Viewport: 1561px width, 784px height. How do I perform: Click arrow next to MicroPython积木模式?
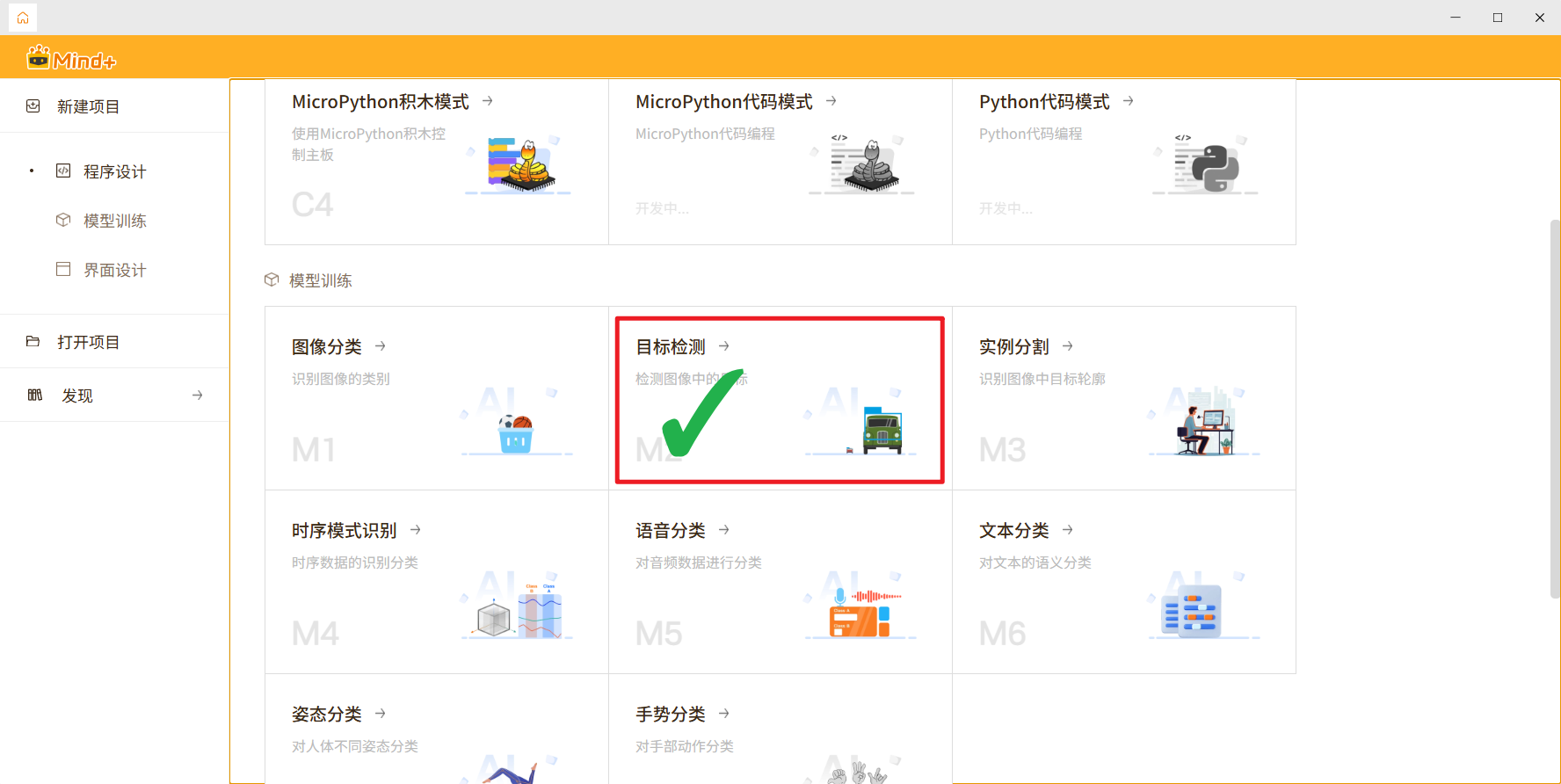point(488,102)
